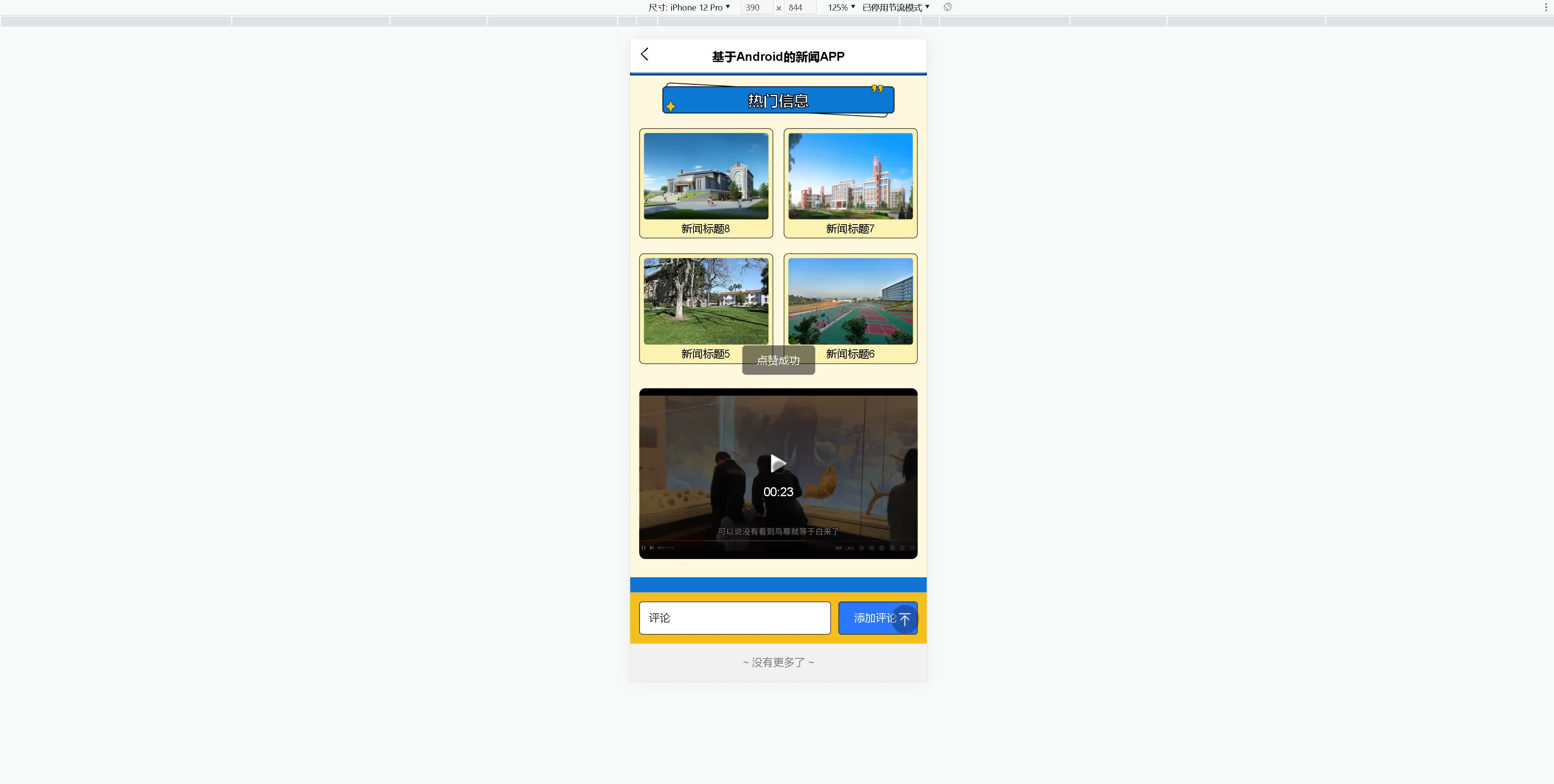Go back using the back arrow
The width and height of the screenshot is (1554, 784).
pyautogui.click(x=644, y=54)
